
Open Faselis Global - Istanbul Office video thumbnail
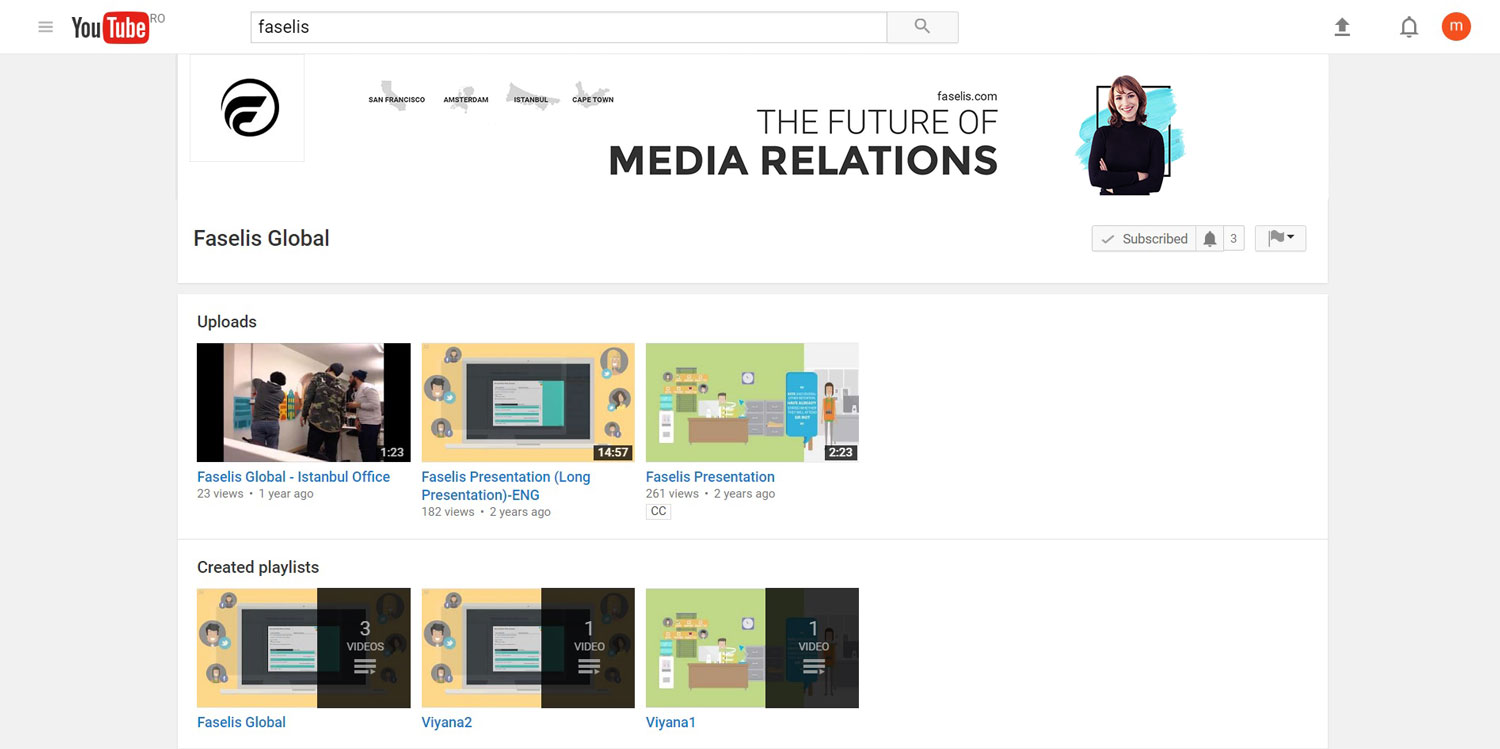click(304, 402)
